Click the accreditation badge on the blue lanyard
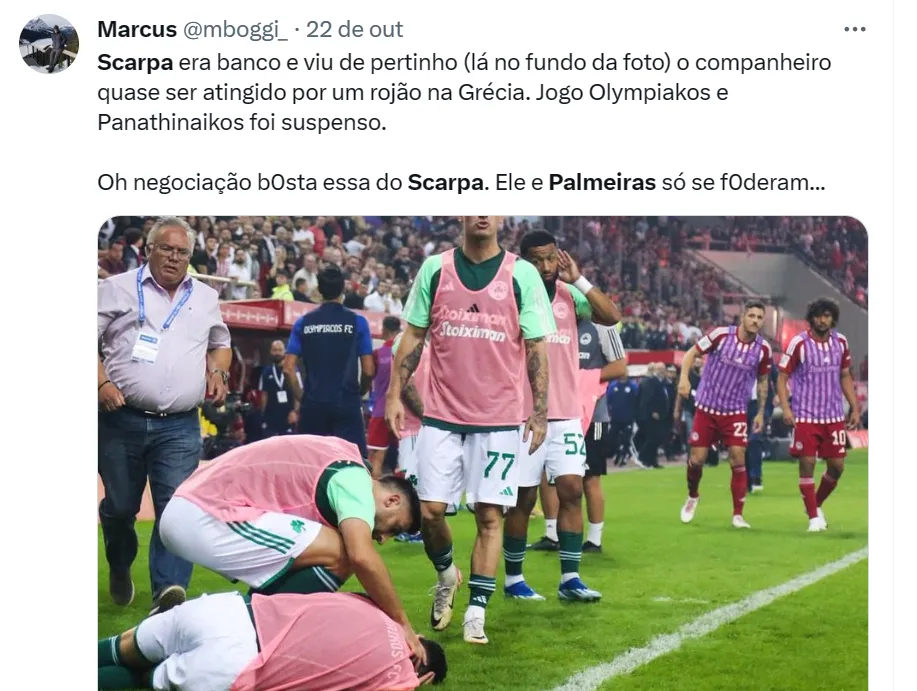Viewport: 917px width, 691px height. coord(144,347)
